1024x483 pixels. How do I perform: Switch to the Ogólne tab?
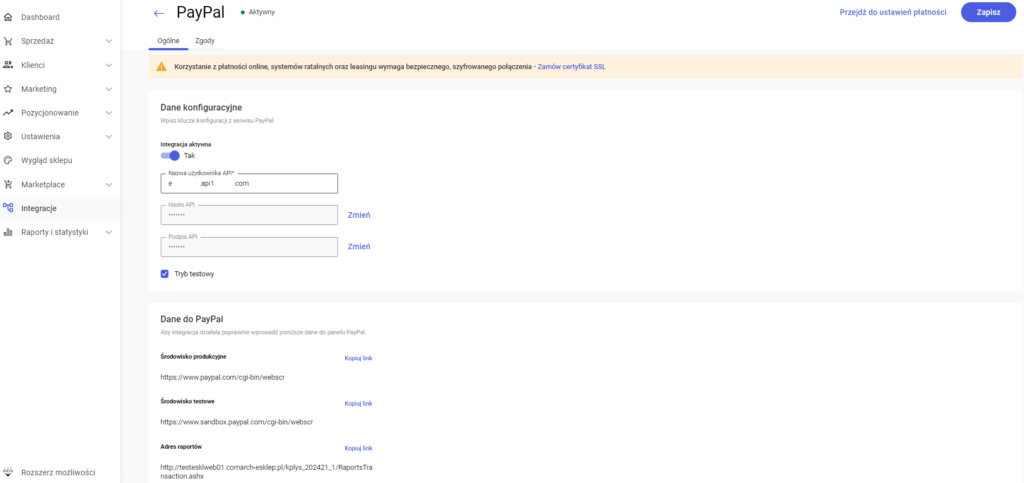coord(168,40)
